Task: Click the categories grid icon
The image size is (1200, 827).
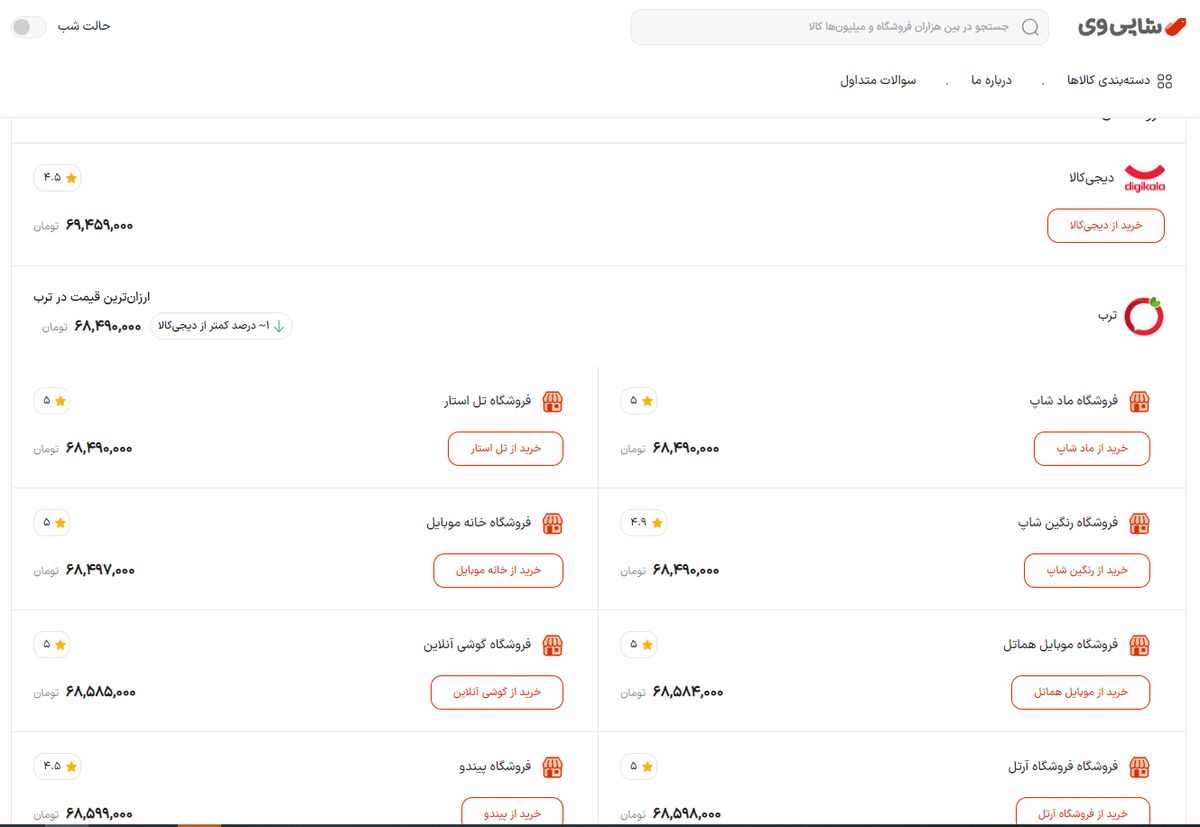Action: click(1164, 81)
